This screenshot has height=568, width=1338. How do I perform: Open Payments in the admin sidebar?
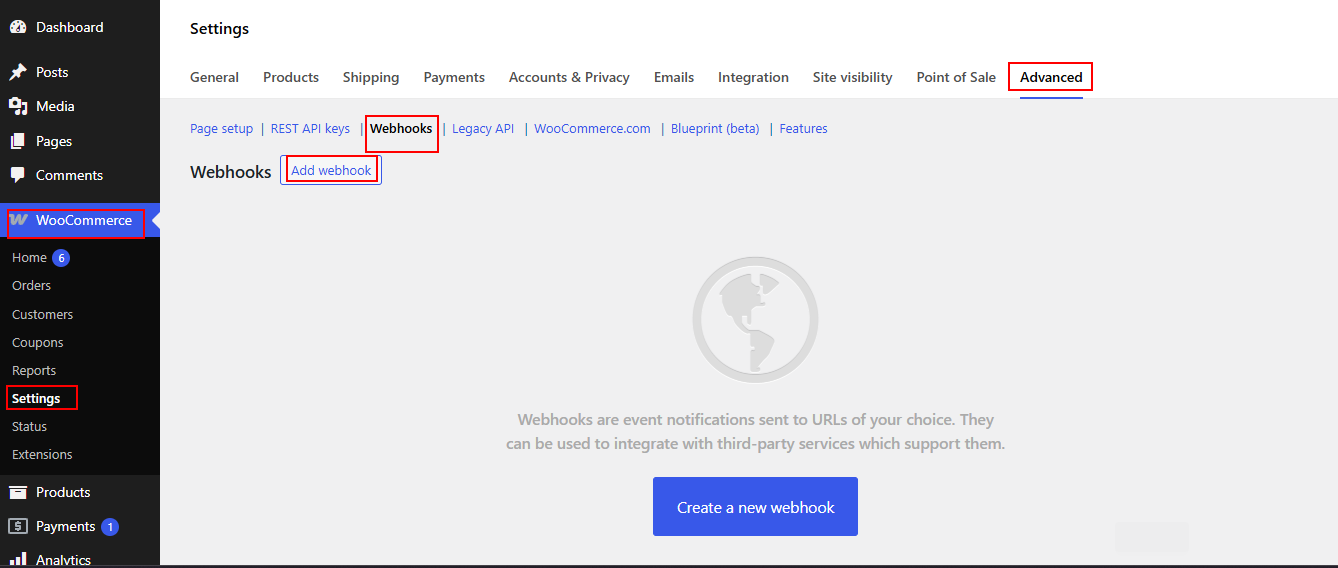(x=65, y=526)
